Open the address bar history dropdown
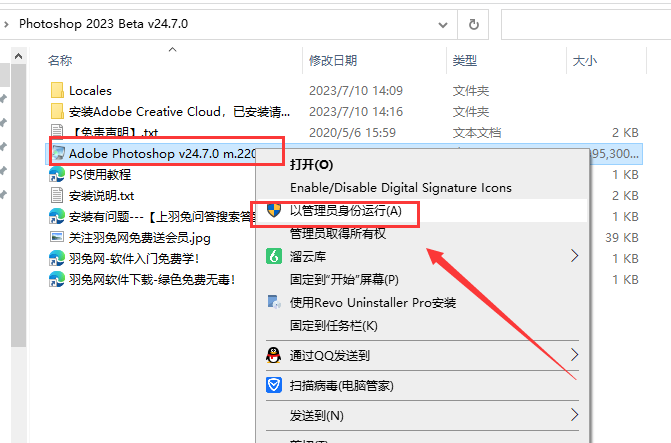671x443 pixels. pyautogui.click(x=443, y=25)
